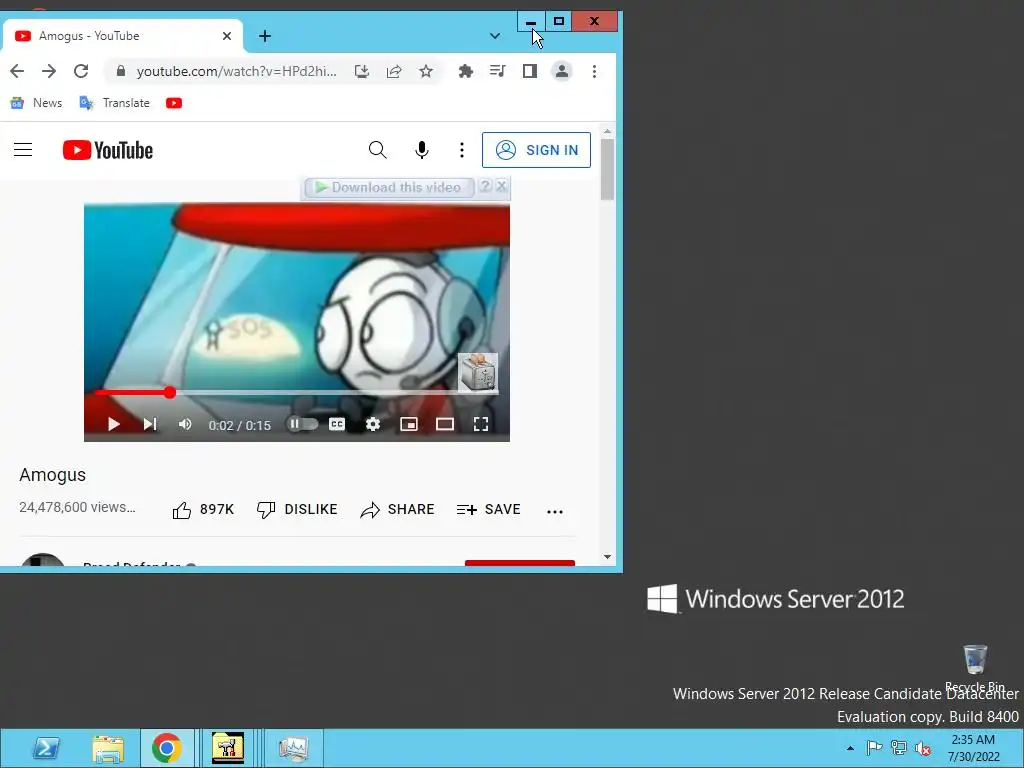Click muted speaker tray icon
This screenshot has height=768, width=1024.
923,748
